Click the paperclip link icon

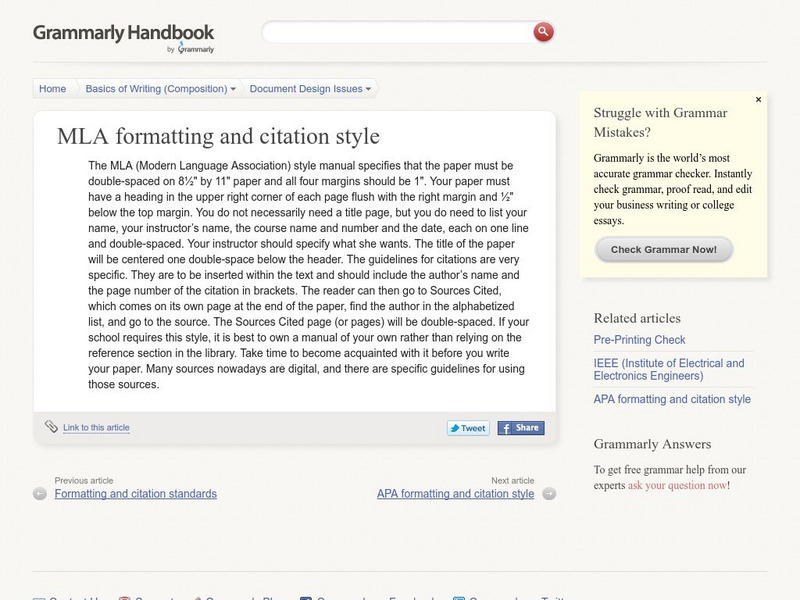51,427
